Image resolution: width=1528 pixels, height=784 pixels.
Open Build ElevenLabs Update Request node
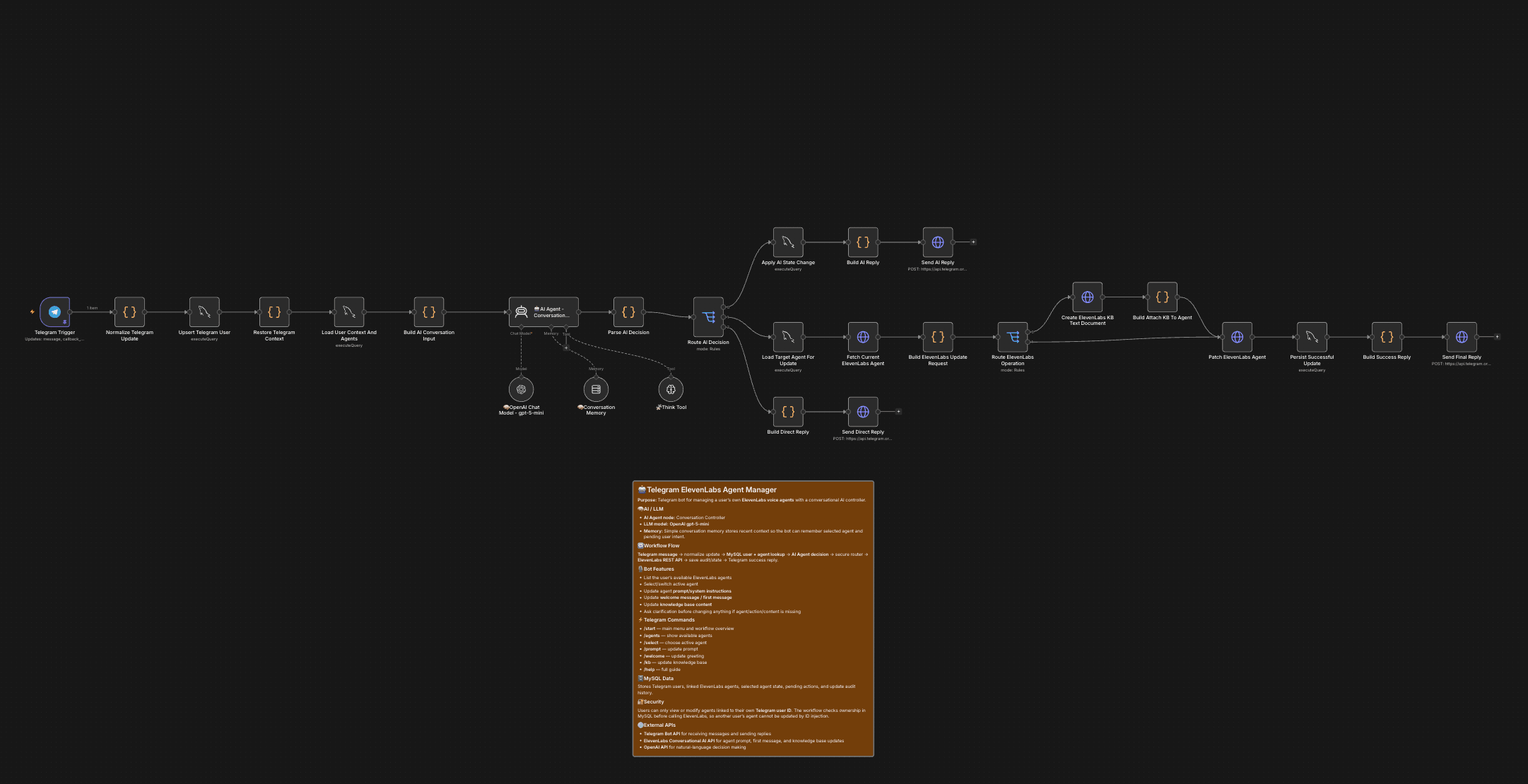tap(938, 337)
